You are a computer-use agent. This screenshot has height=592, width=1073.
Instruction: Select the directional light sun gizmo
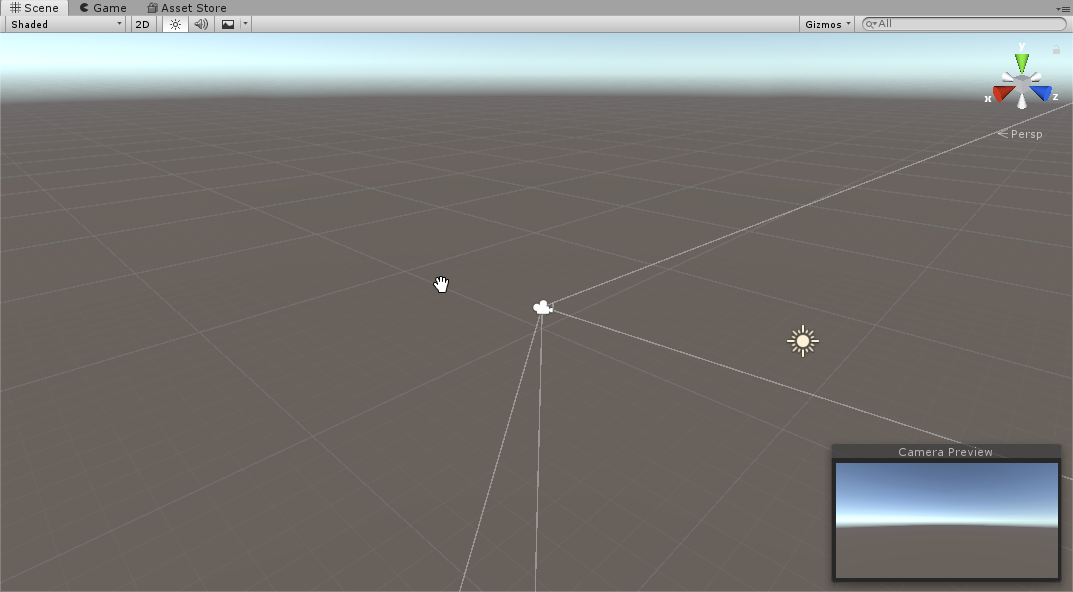click(x=803, y=341)
